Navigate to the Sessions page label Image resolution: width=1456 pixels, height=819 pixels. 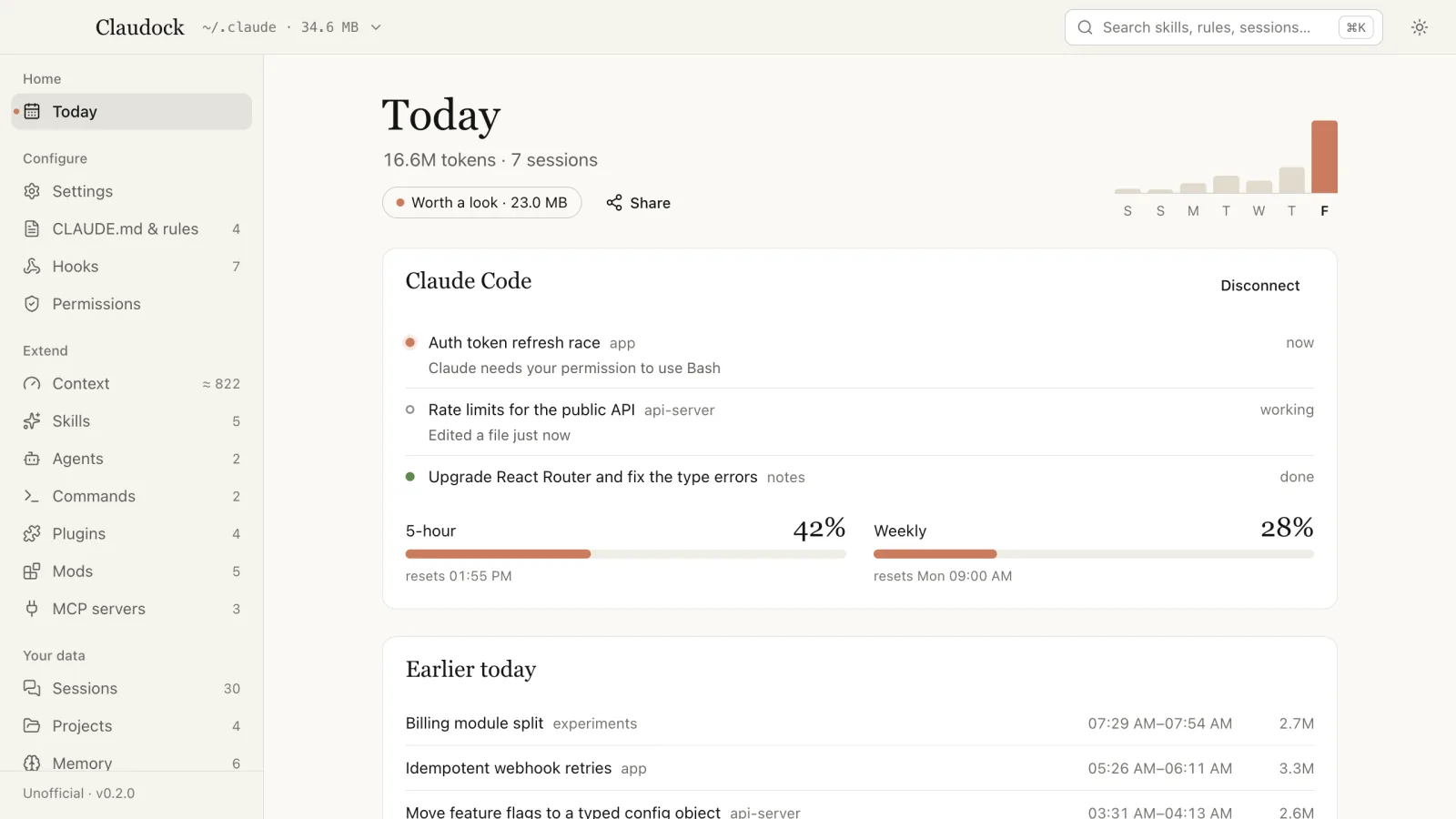[x=85, y=689]
